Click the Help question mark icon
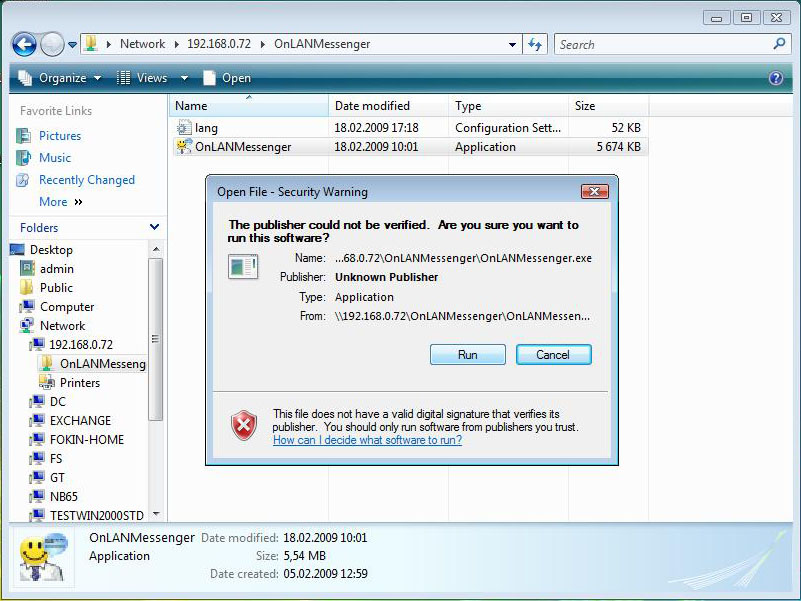 tap(775, 78)
